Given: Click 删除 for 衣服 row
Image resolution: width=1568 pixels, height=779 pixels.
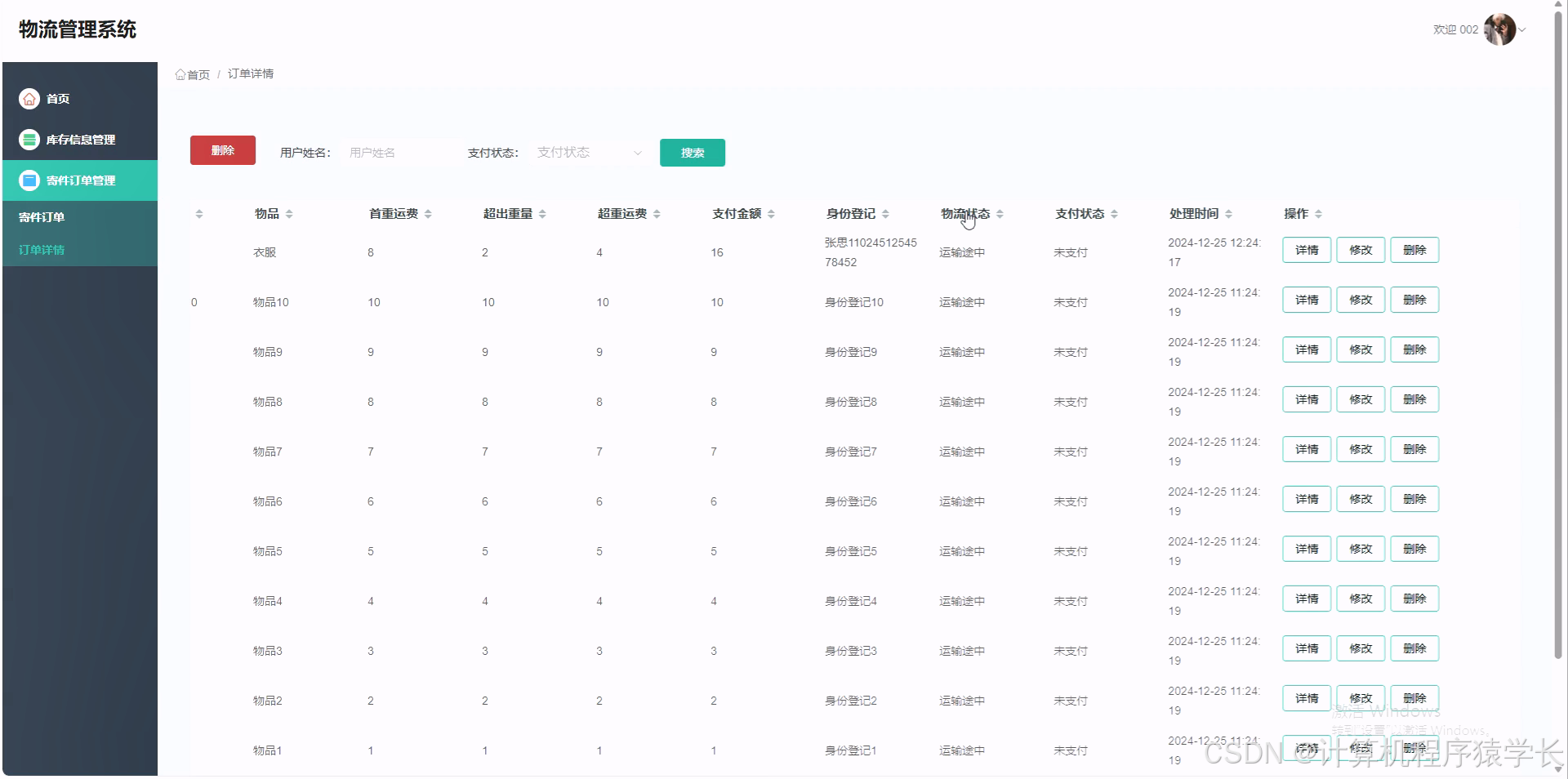Looking at the screenshot, I should tap(1414, 250).
